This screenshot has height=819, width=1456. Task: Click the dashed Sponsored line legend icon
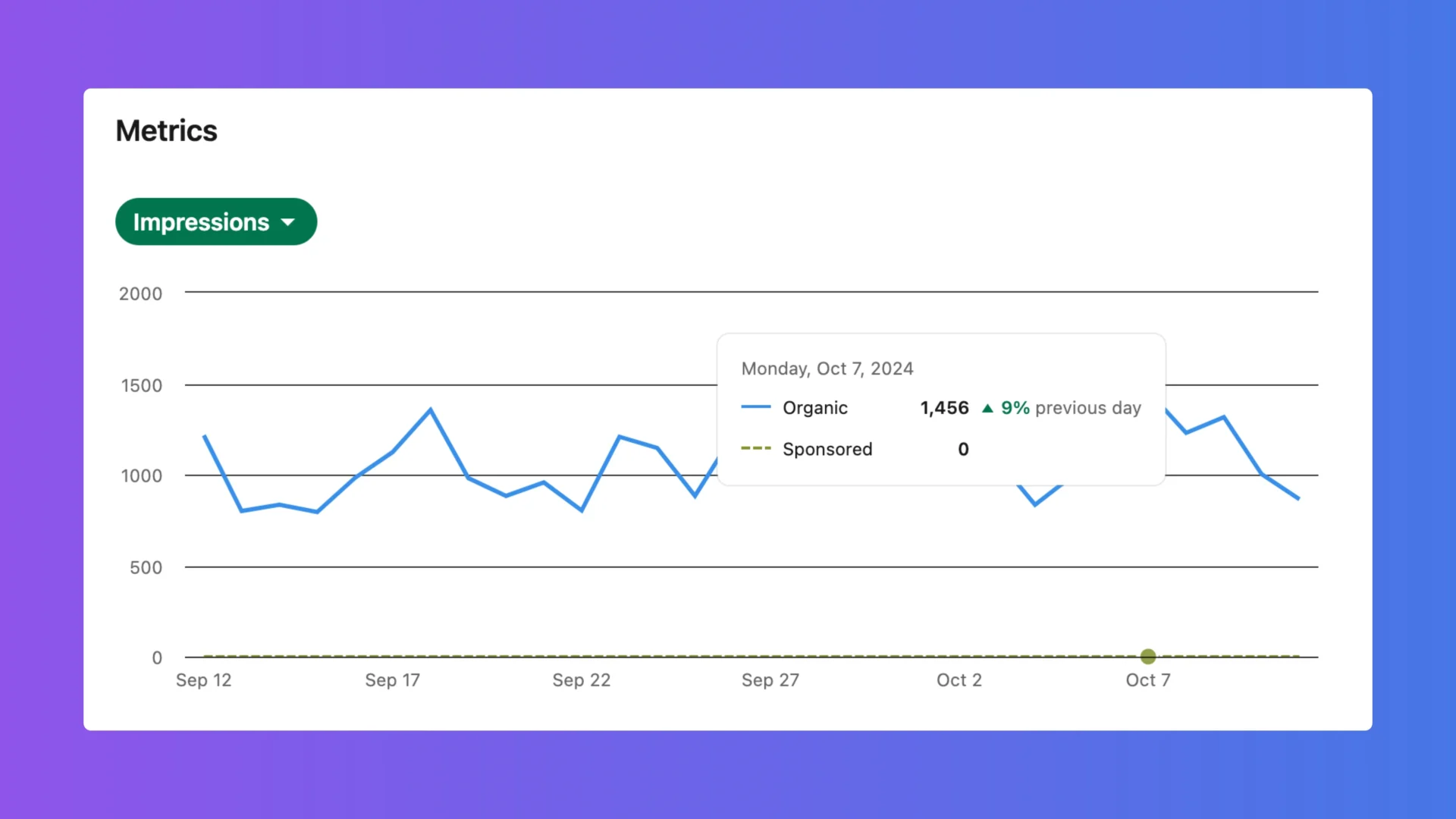755,449
